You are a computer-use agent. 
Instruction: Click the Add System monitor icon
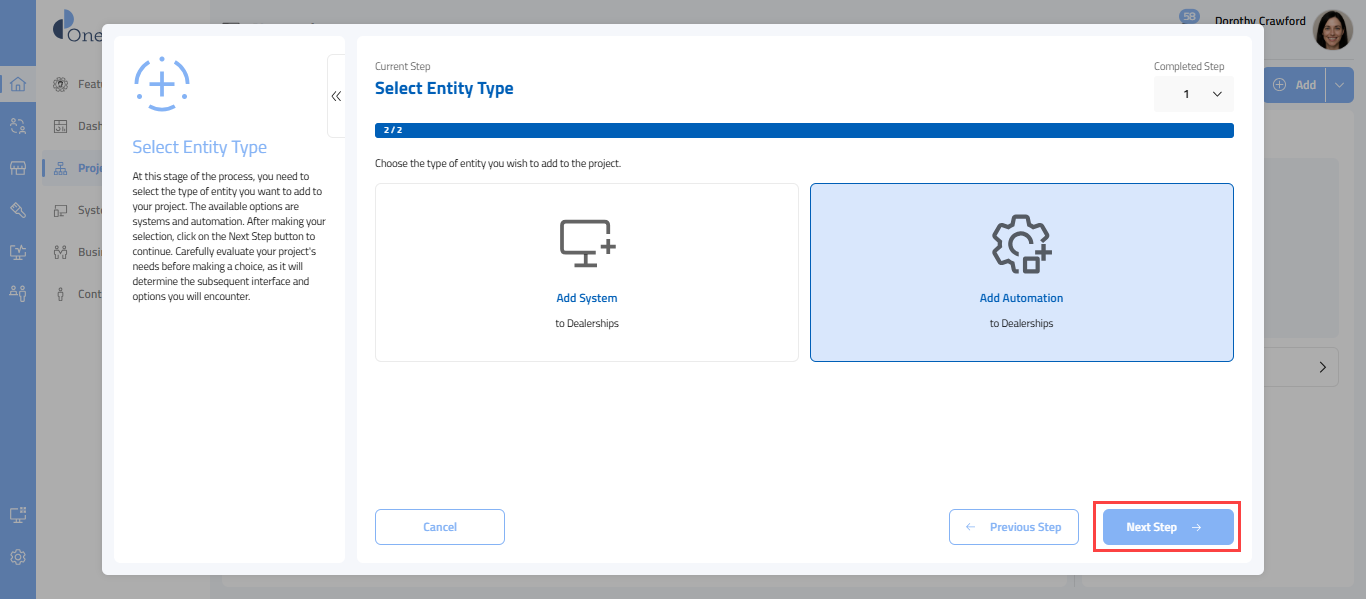pos(587,243)
